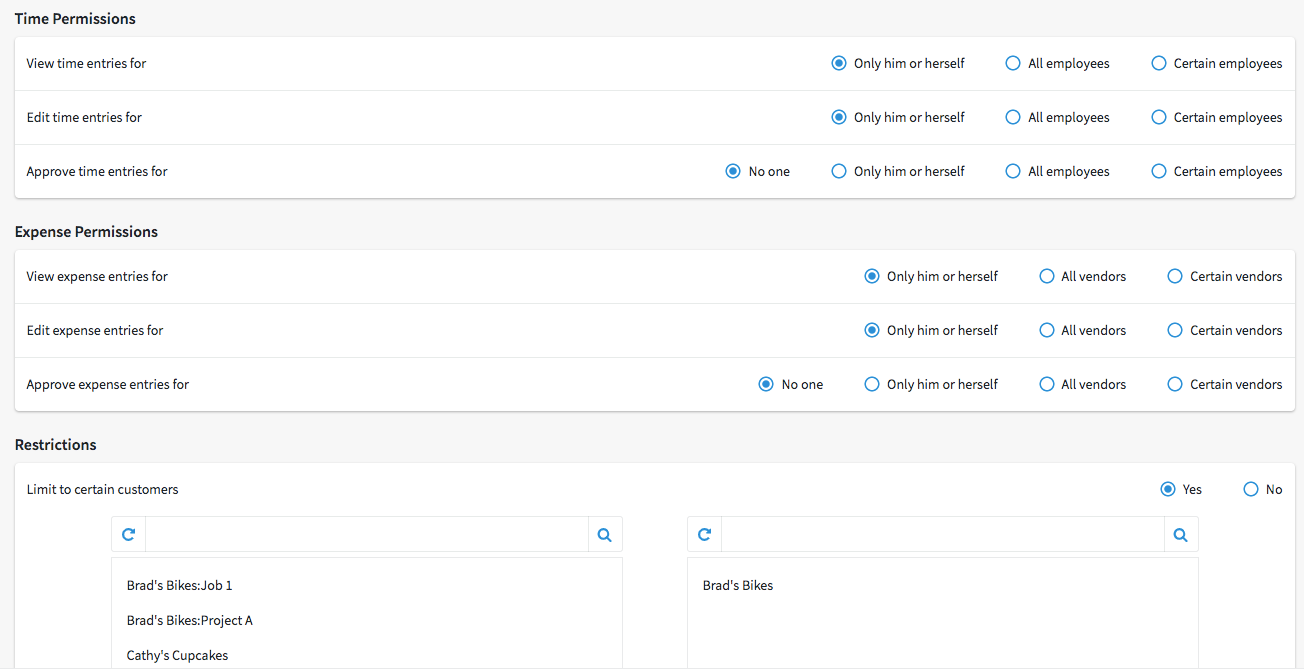Screen dimensions: 1304x671
Task: Select 'Brad's Bikes:Project A' in customer list
Action: tap(190, 620)
